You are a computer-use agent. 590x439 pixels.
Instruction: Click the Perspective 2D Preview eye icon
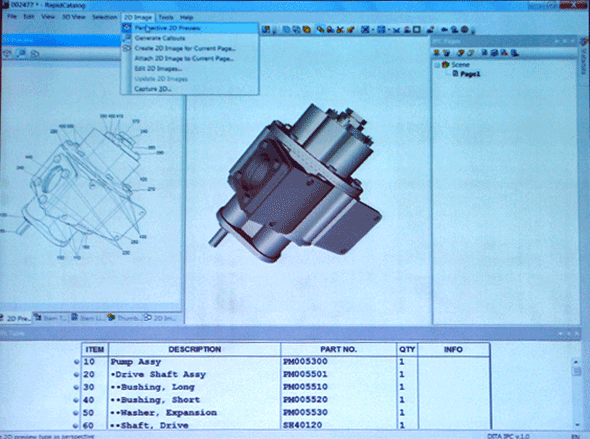tap(127, 28)
